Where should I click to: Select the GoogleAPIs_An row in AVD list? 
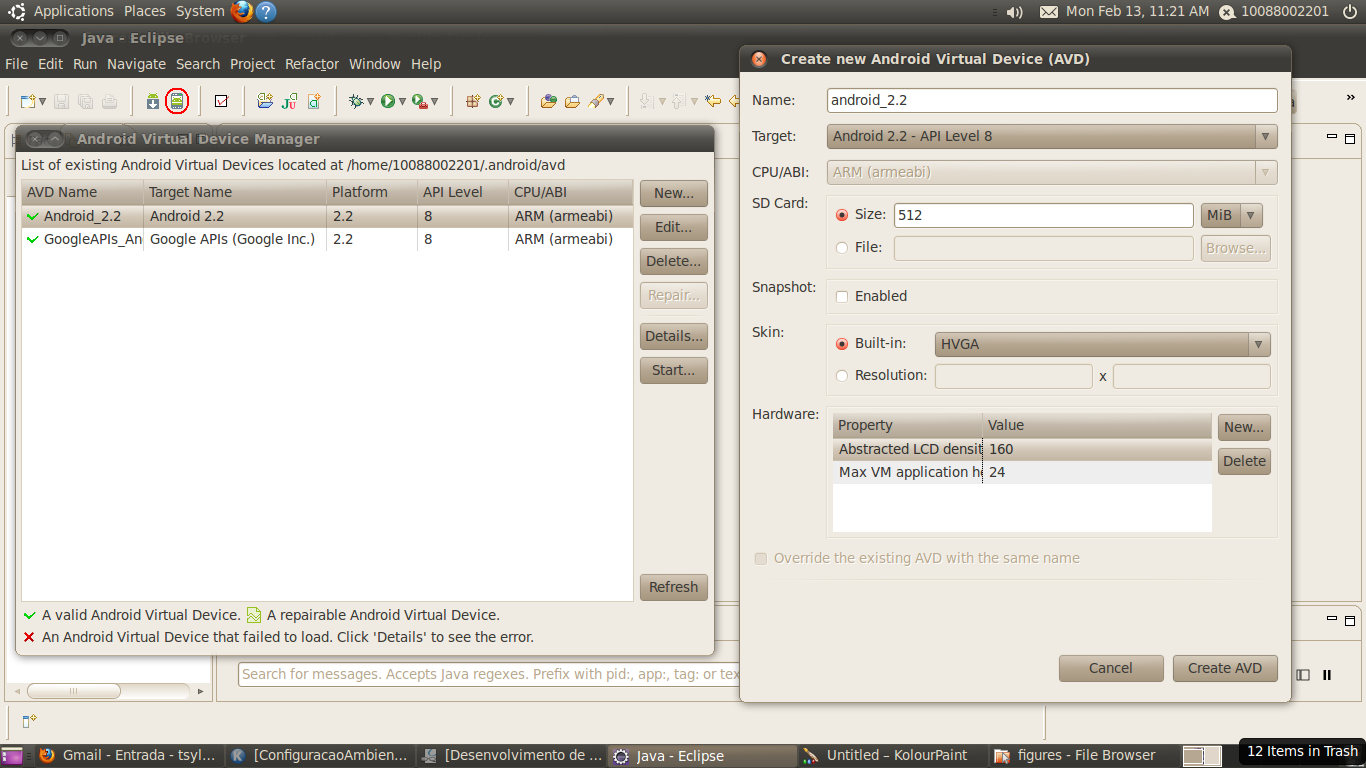coord(327,239)
